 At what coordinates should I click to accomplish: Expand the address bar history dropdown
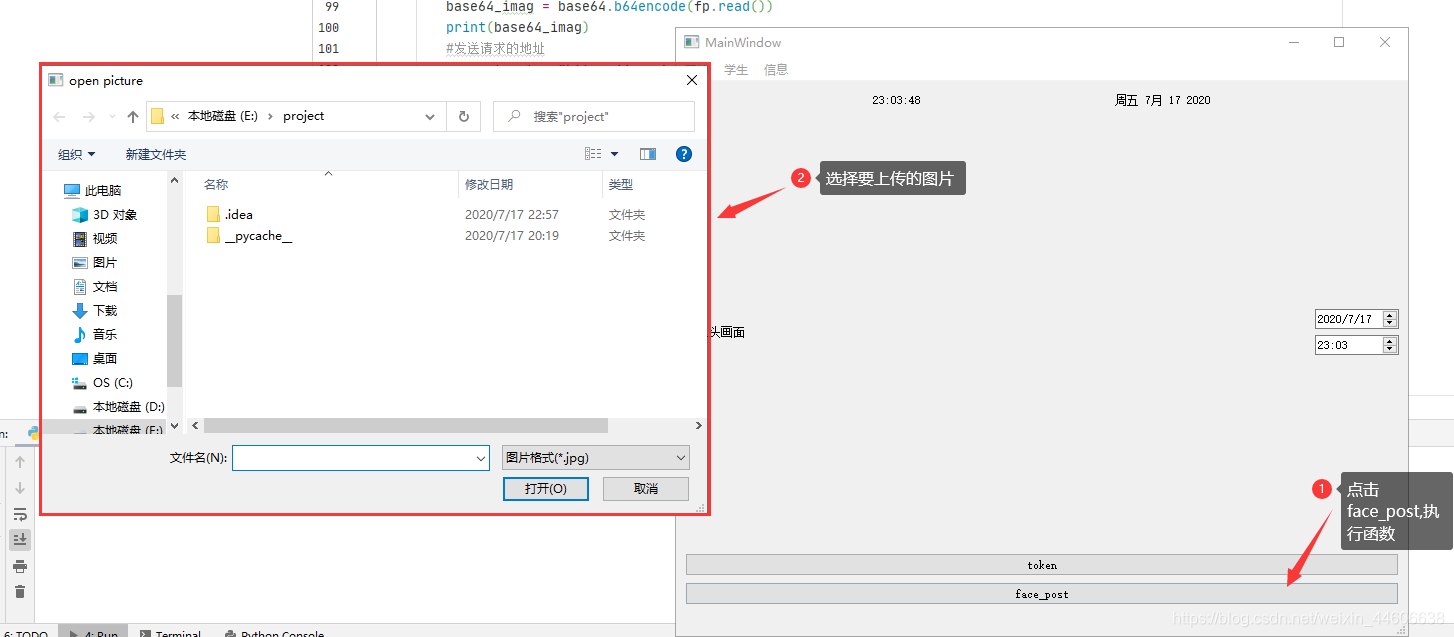pos(430,116)
